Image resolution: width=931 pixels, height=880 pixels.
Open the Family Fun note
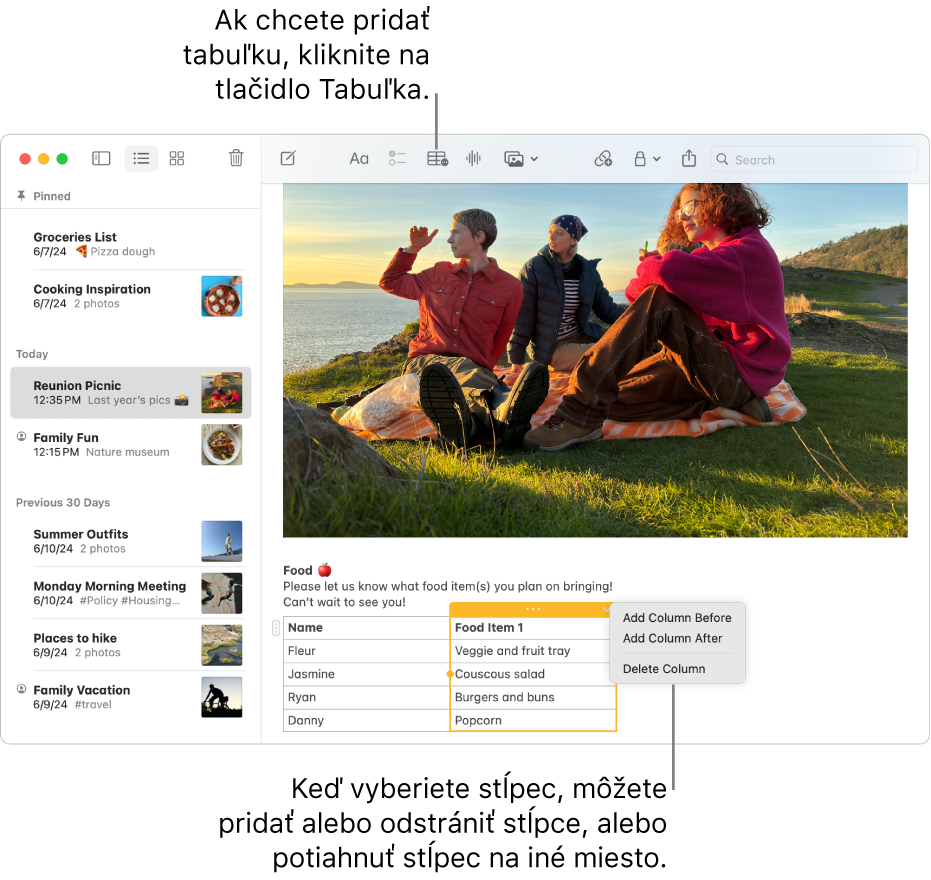click(131, 444)
